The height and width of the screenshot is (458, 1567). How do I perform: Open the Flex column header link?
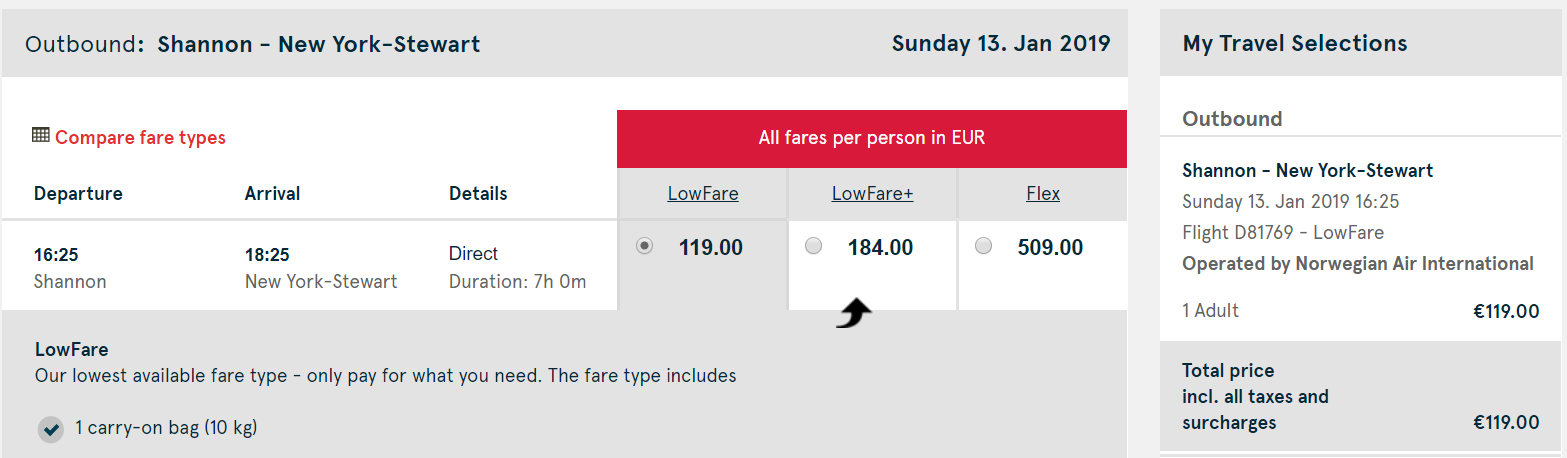1043,194
